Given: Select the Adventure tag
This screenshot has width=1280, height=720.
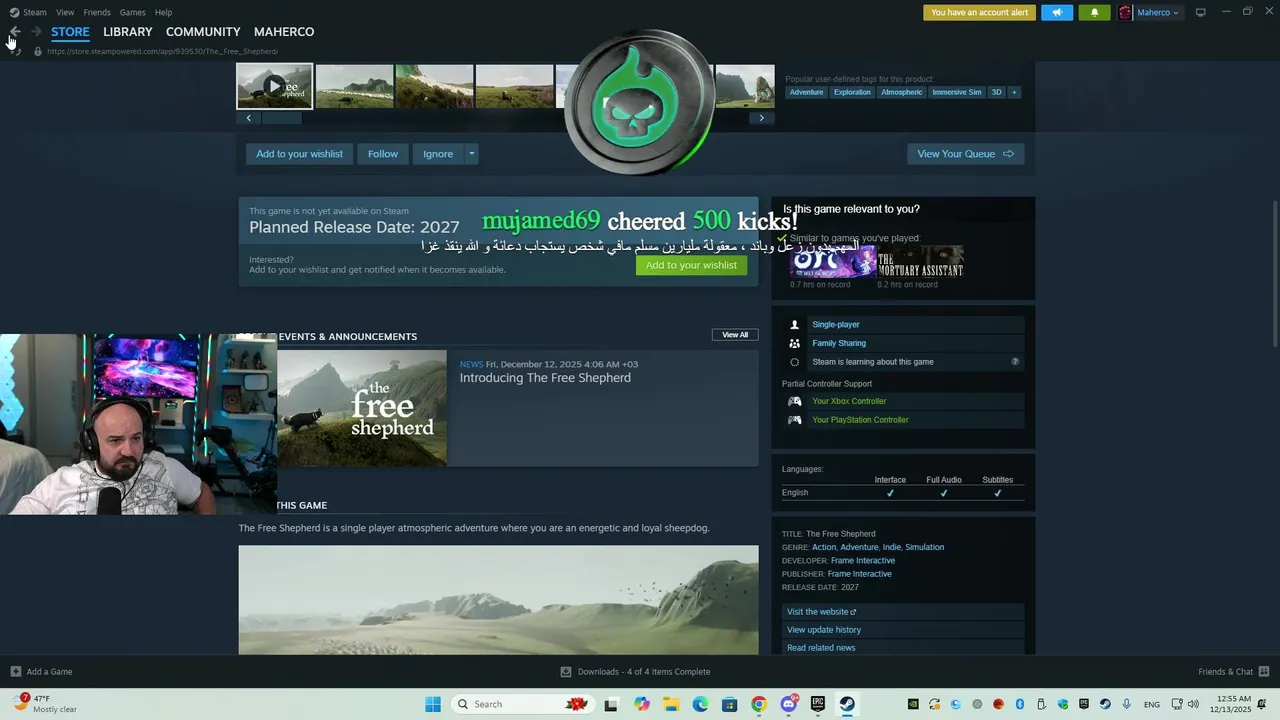Looking at the screenshot, I should pyautogui.click(x=806, y=92).
